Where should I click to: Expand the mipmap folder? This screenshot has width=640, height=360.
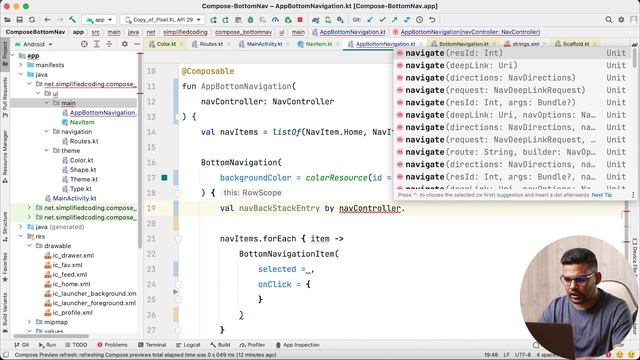(x=29, y=322)
